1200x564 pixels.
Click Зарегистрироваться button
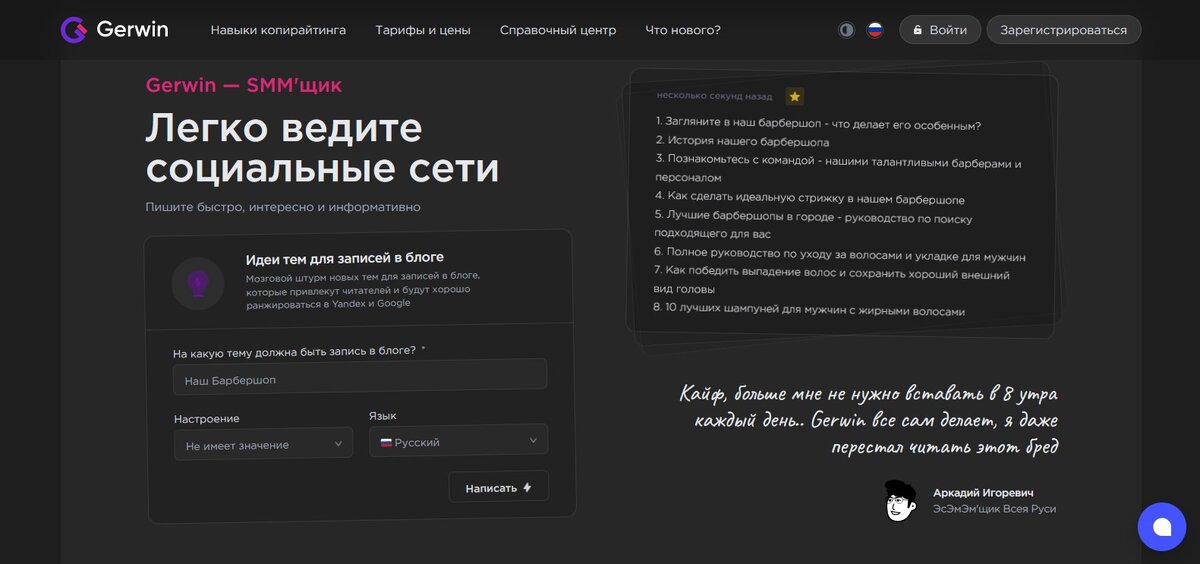tap(1064, 30)
